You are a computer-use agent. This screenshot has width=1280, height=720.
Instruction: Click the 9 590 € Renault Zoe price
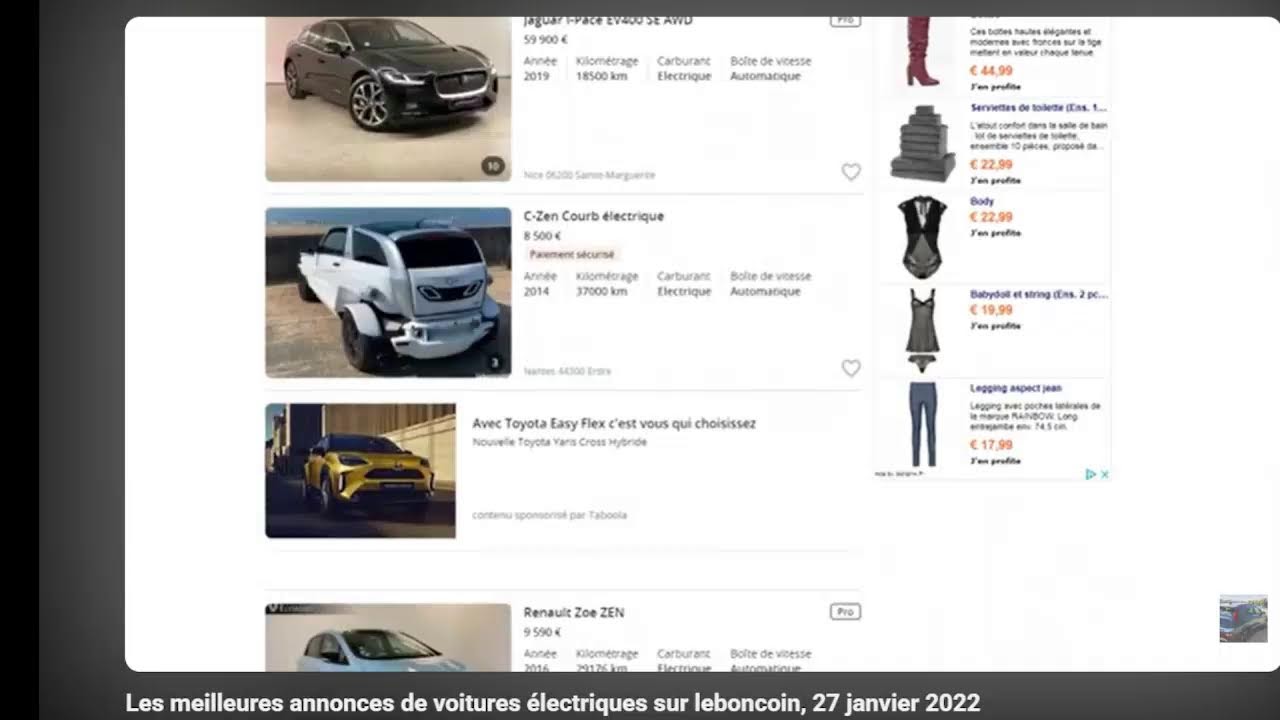point(543,632)
